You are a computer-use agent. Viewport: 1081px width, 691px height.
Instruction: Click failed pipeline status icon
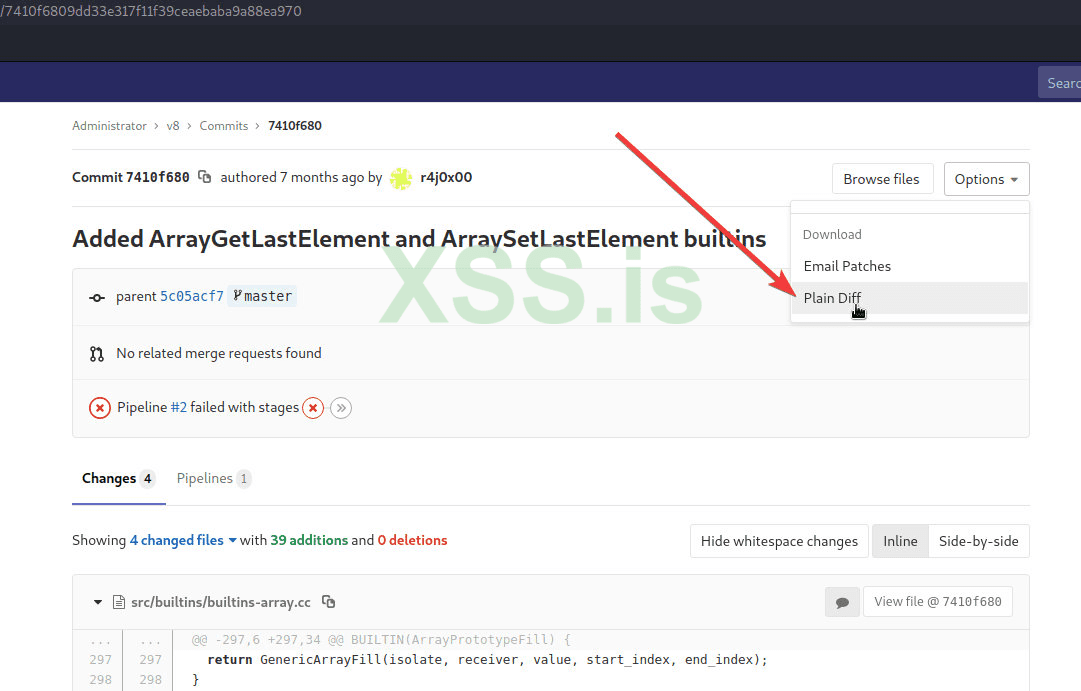point(100,408)
